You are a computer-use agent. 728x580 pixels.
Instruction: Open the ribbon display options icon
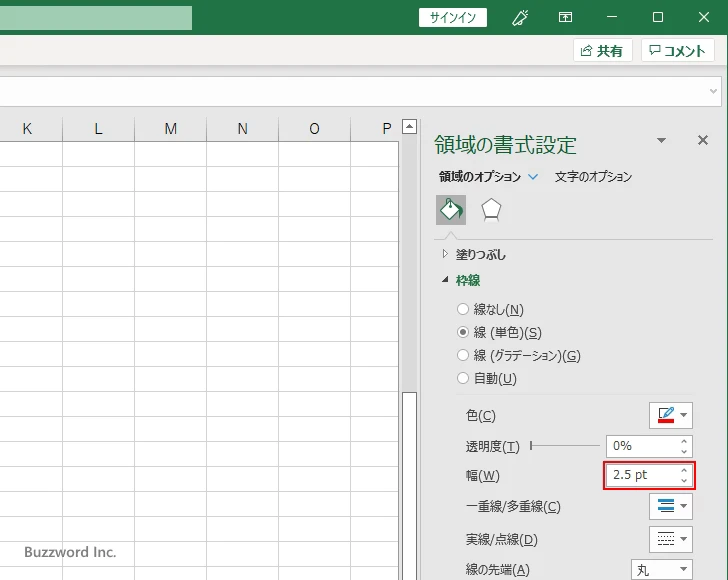pos(565,18)
